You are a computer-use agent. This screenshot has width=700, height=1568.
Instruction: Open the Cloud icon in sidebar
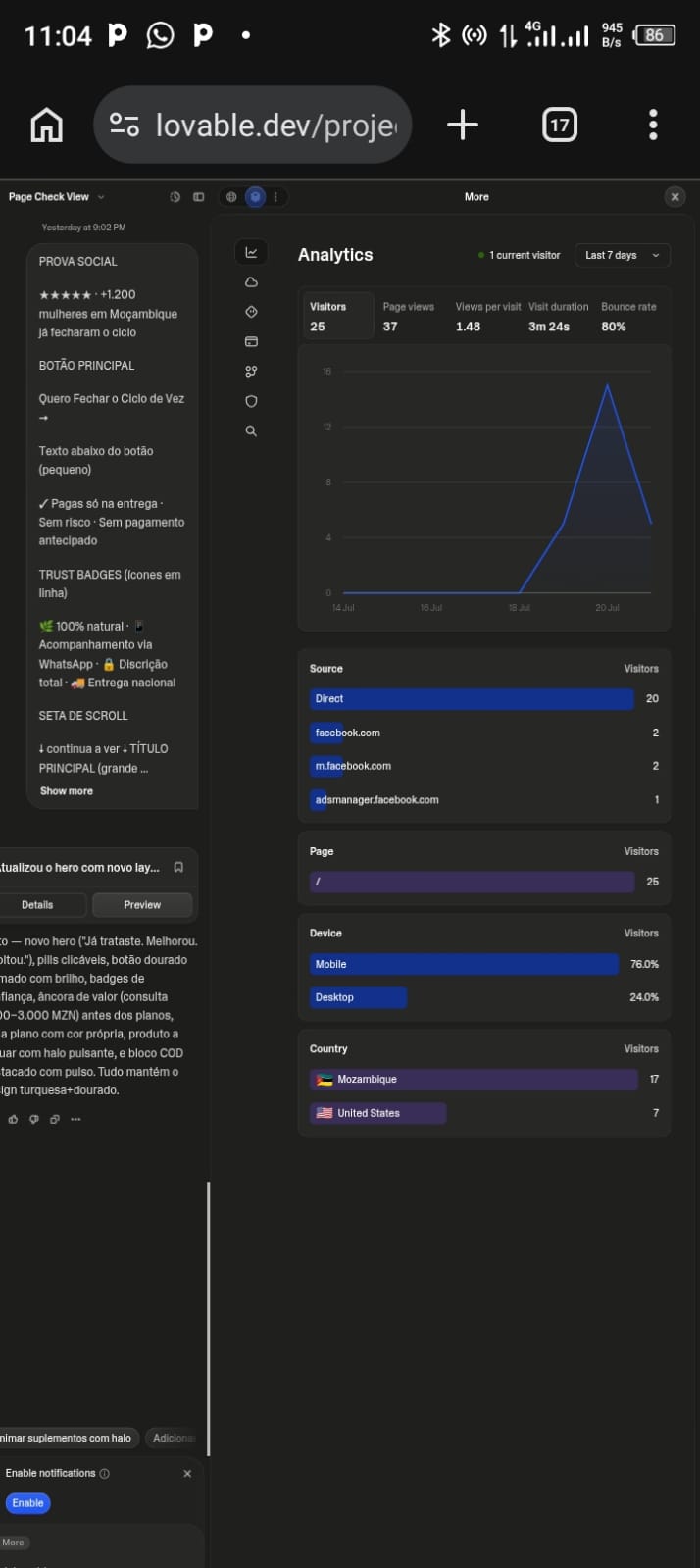[x=251, y=282]
